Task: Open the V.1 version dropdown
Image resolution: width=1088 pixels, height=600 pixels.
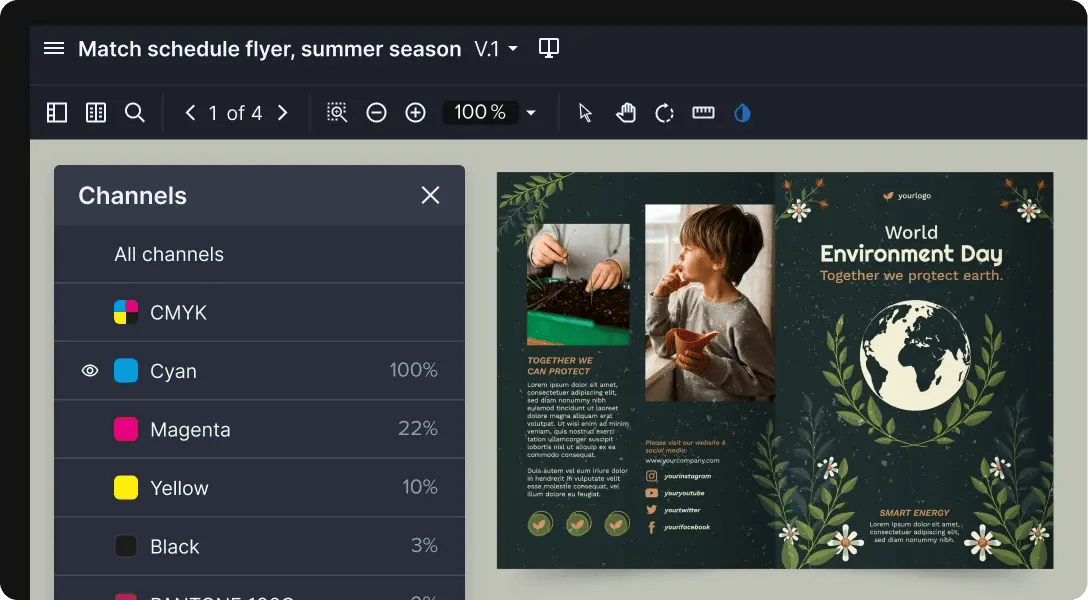Action: point(496,48)
